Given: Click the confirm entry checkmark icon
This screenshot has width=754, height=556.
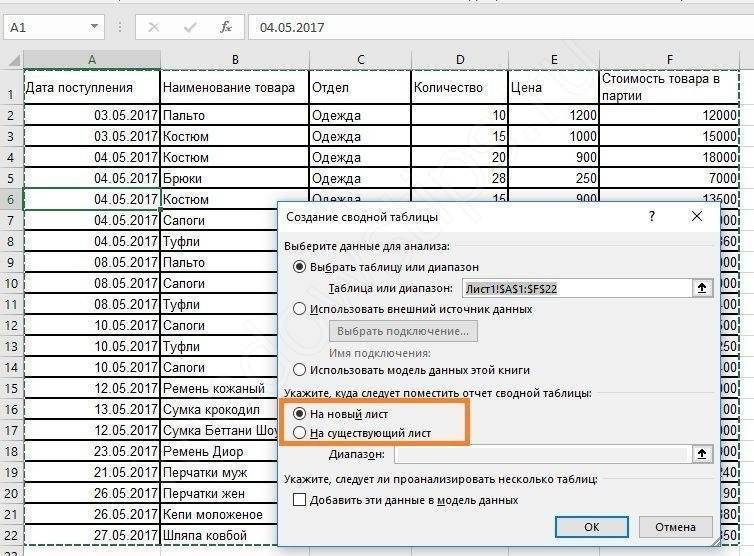Looking at the screenshot, I should coord(189,27).
